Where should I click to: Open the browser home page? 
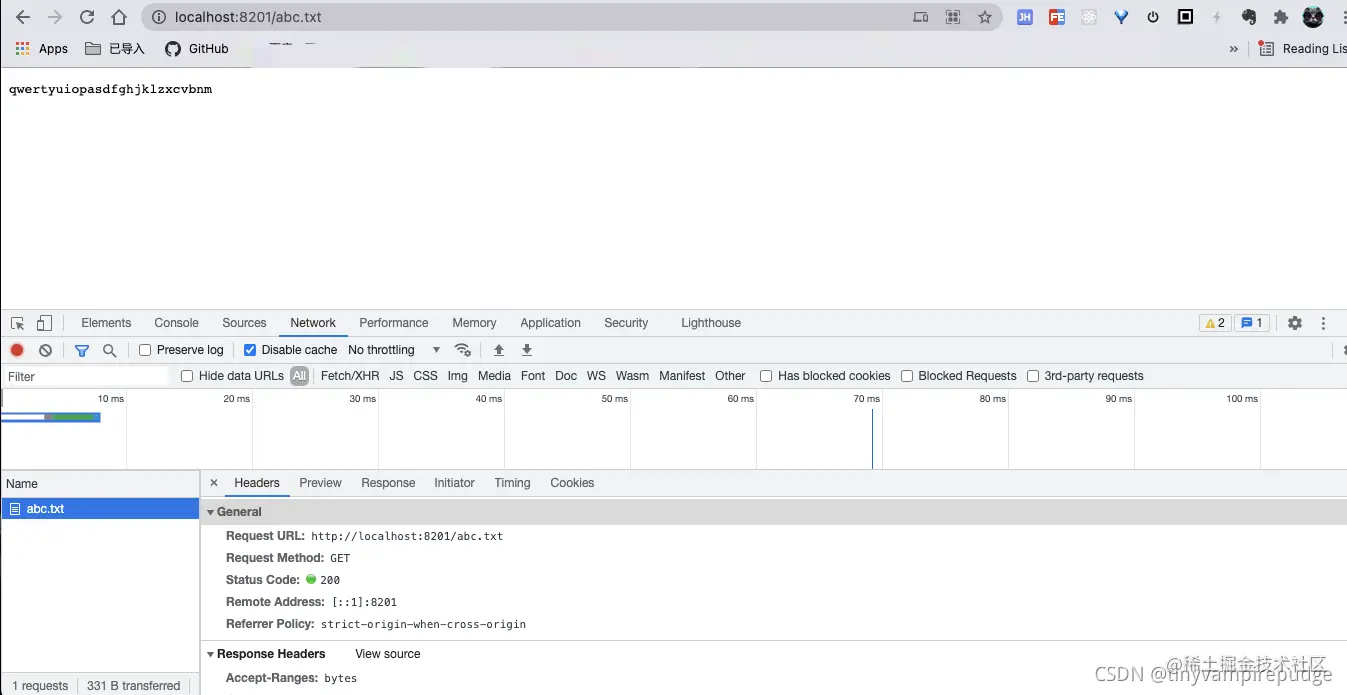click(x=119, y=17)
